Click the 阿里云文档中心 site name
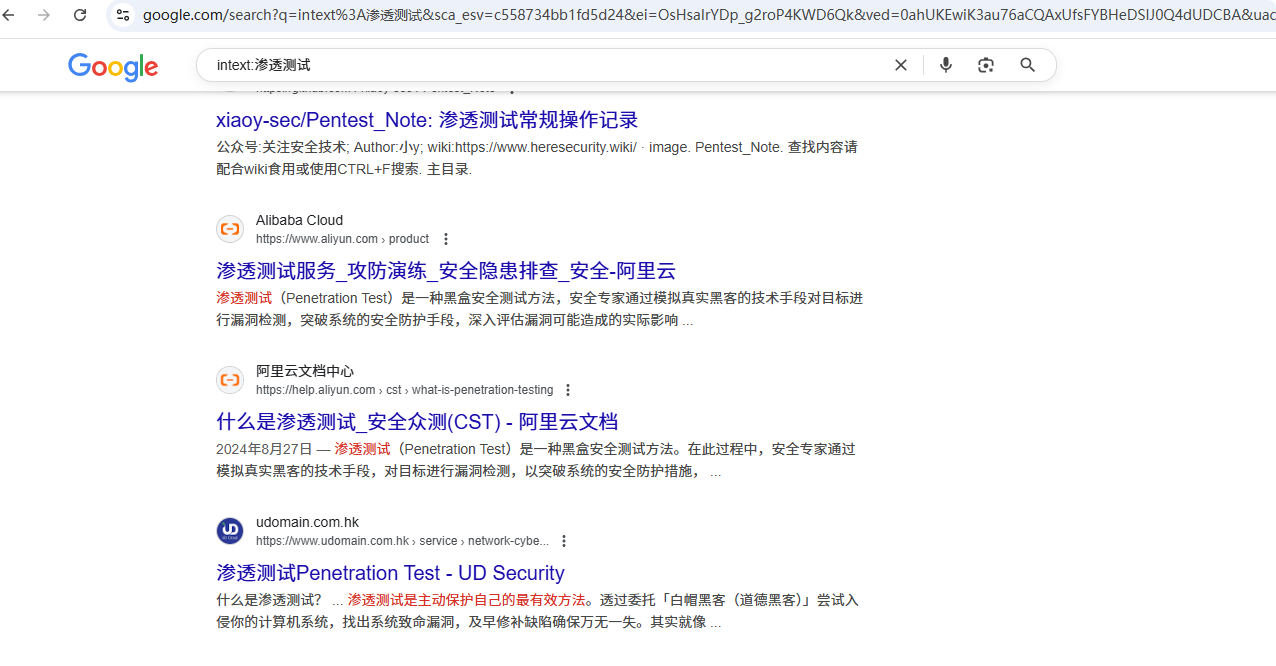 coord(305,371)
